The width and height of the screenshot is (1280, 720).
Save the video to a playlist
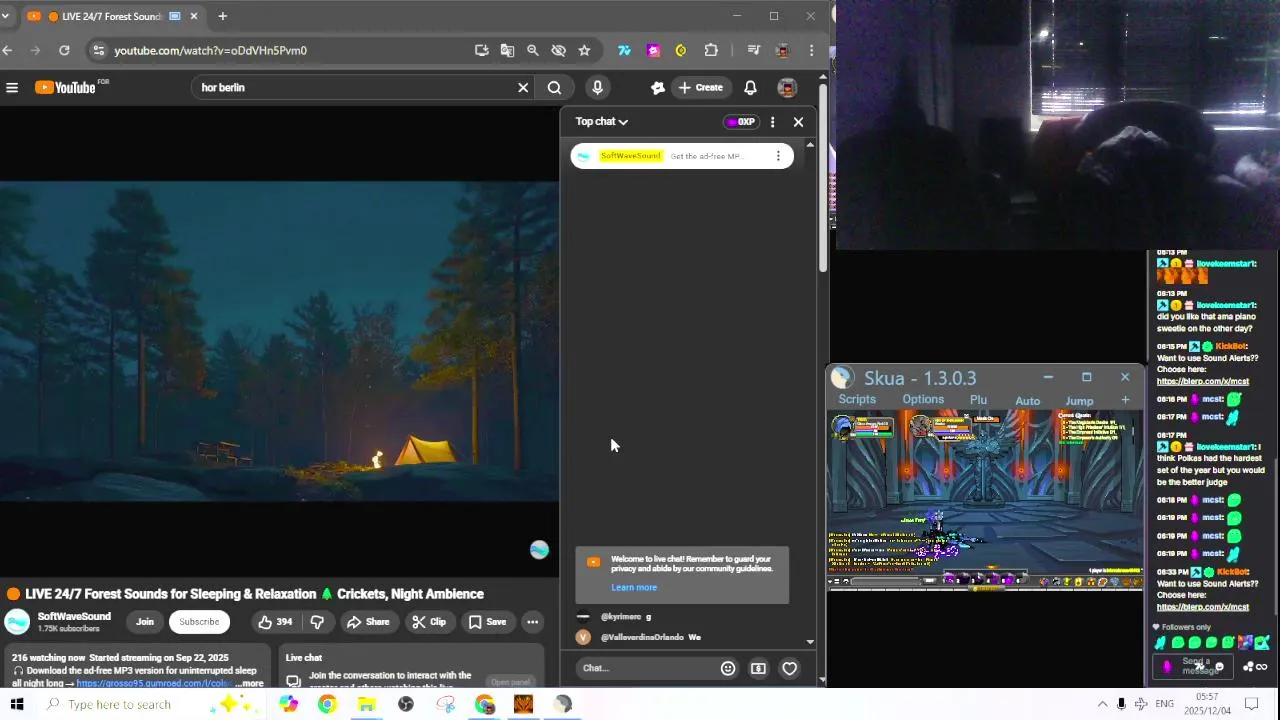487,622
